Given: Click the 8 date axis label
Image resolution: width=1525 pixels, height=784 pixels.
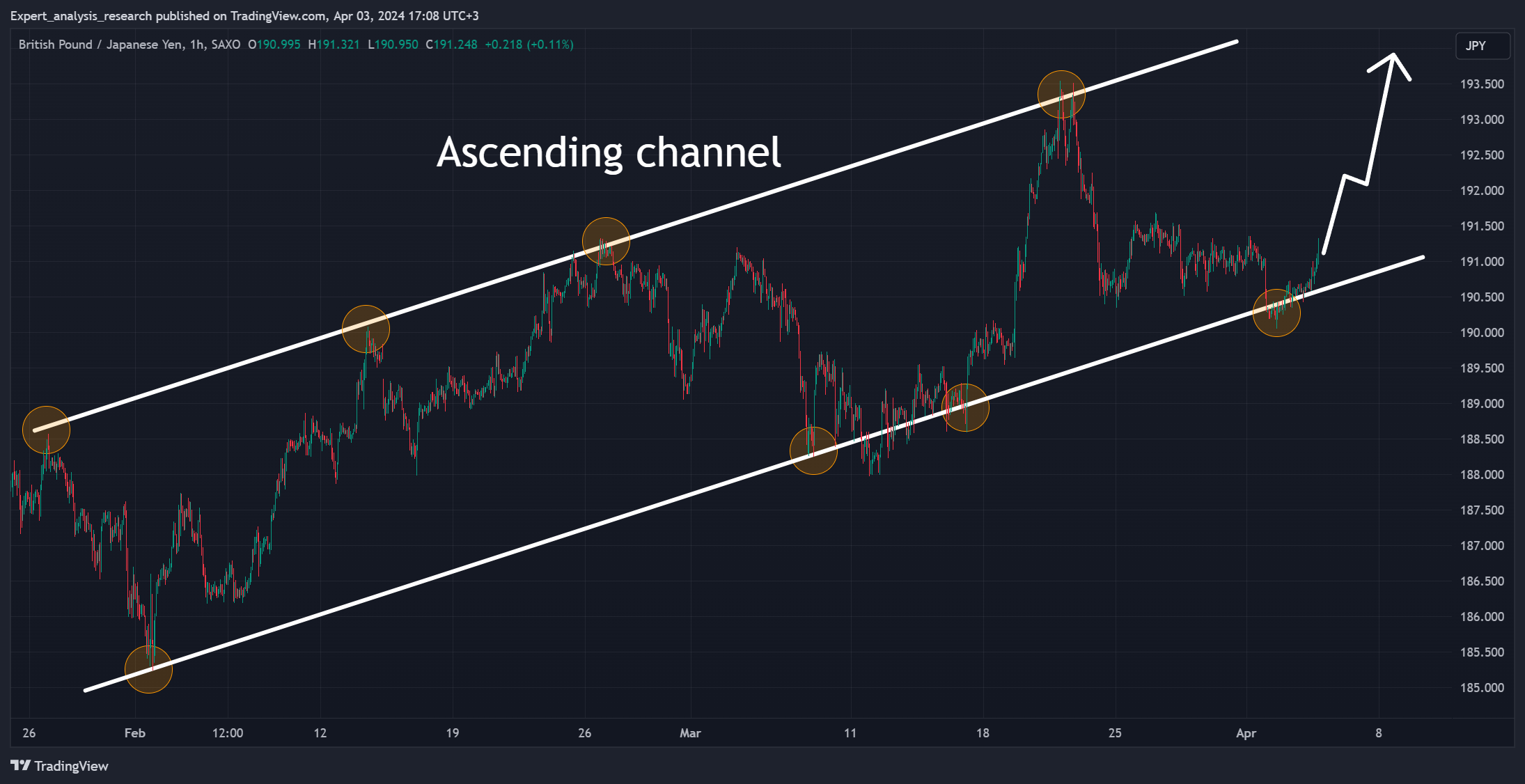Looking at the screenshot, I should [1379, 733].
